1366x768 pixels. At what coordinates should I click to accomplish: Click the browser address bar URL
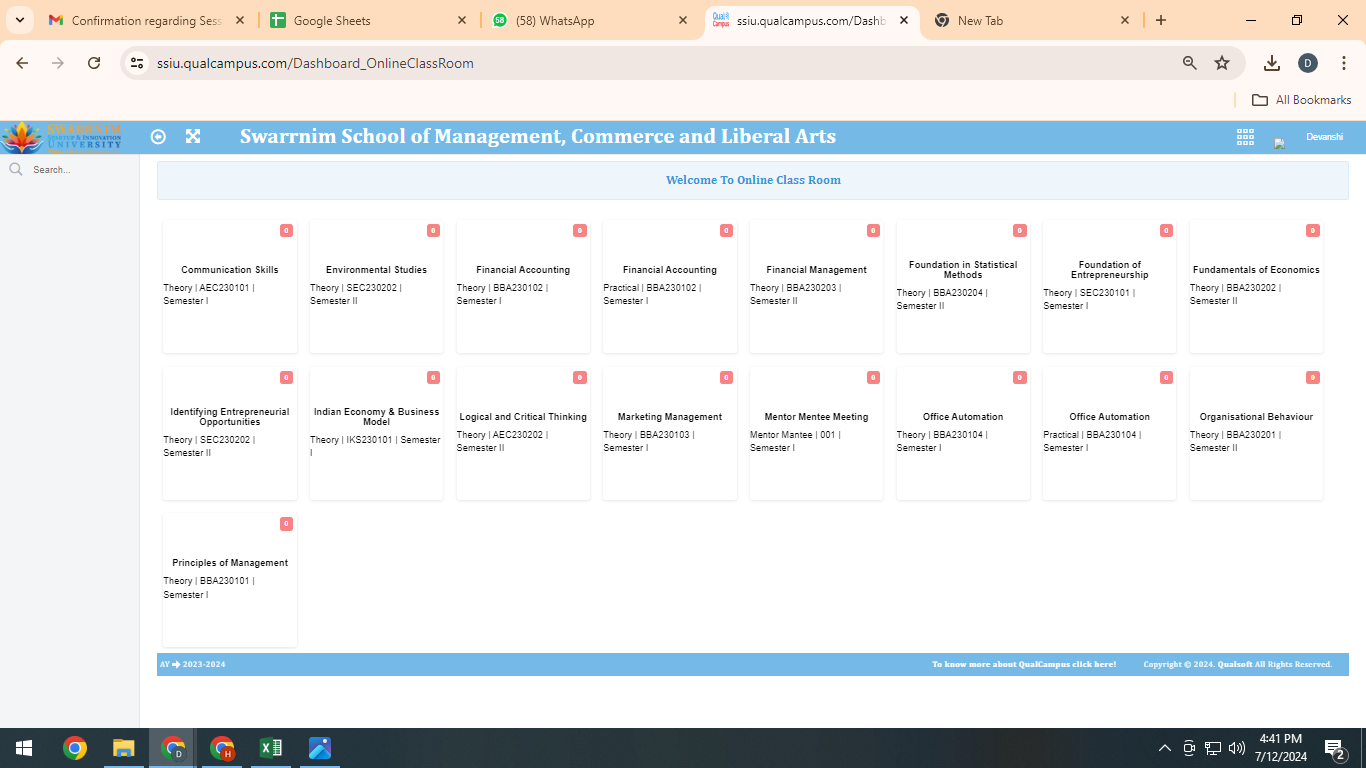click(315, 63)
